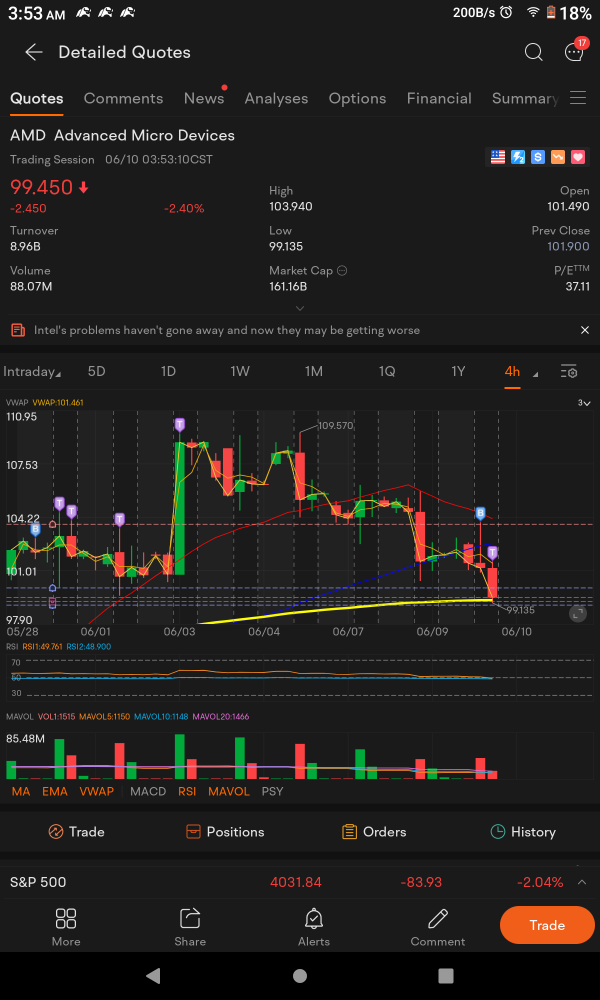Tap the news document icon in the banner

(x=18, y=330)
